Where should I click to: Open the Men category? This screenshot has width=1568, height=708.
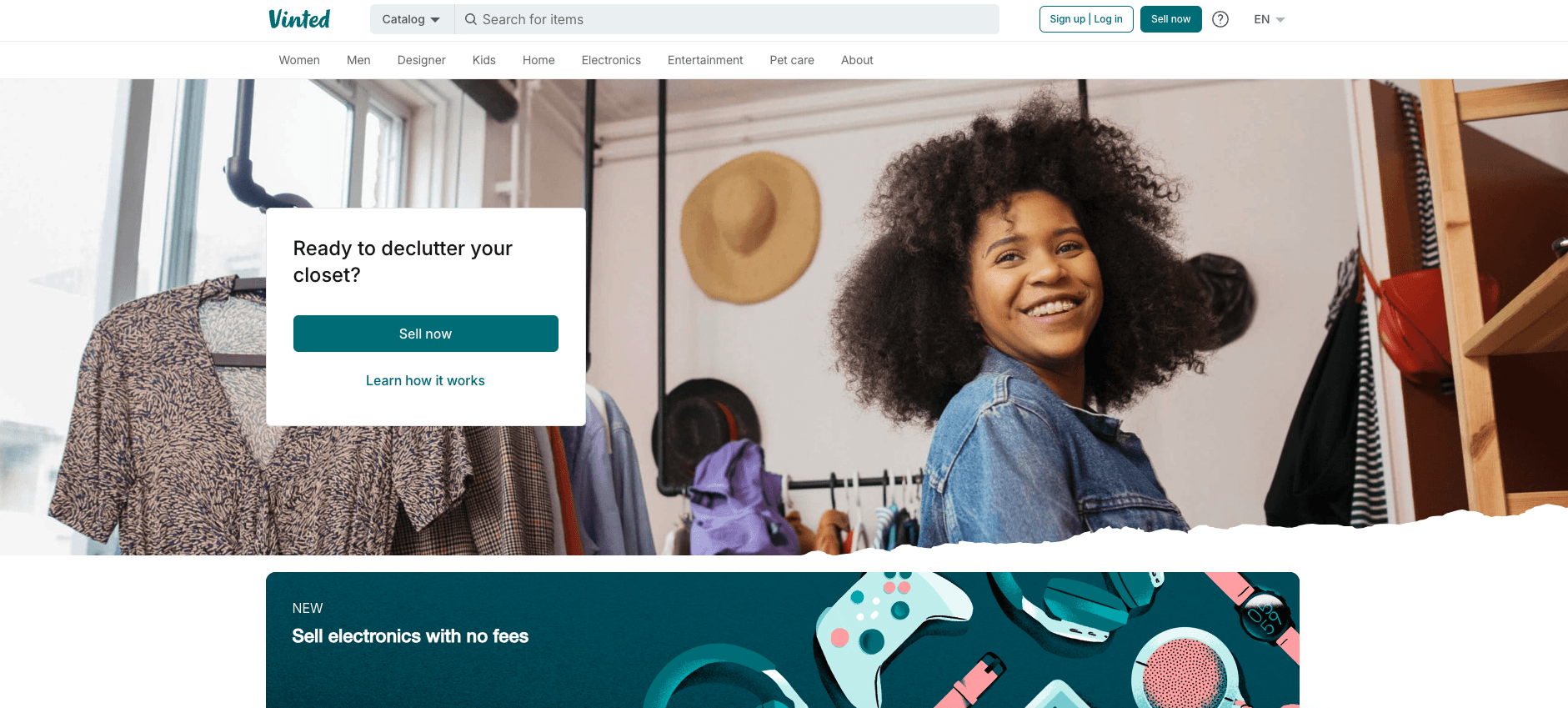coord(358,60)
